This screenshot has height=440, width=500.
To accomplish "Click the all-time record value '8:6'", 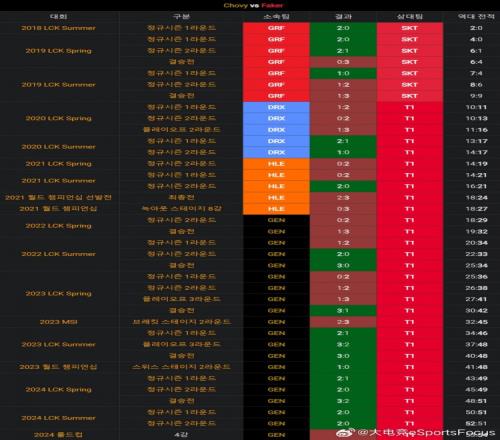I will pyautogui.click(x=476, y=85).
